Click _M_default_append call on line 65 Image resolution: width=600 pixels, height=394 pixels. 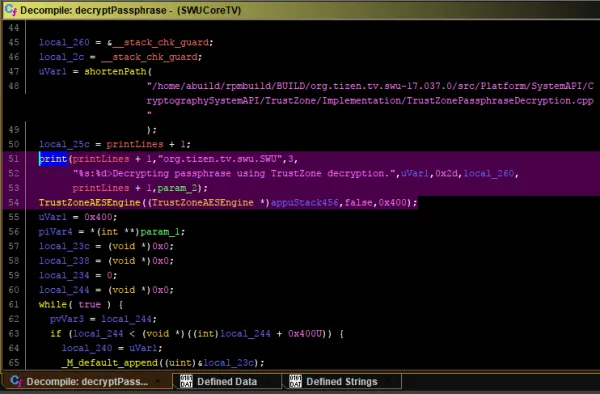click(109, 363)
